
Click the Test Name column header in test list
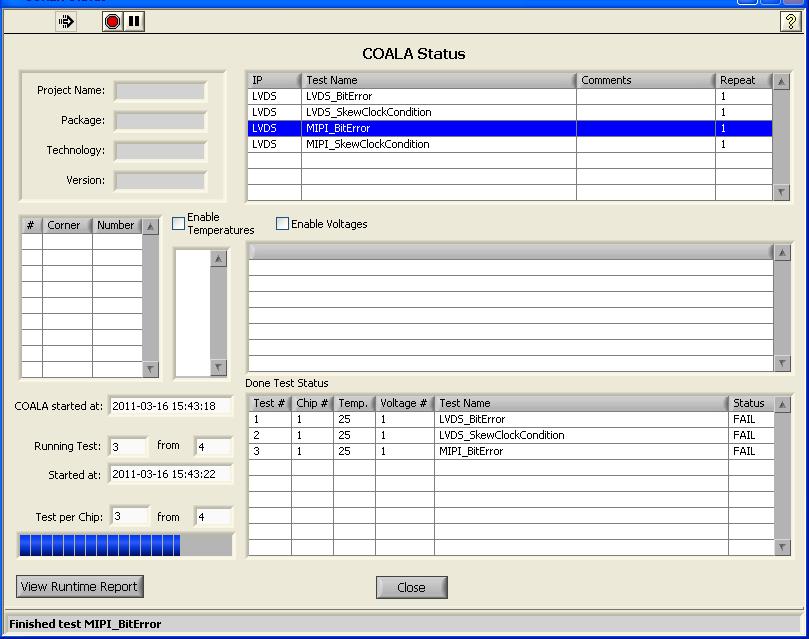[x=439, y=80]
